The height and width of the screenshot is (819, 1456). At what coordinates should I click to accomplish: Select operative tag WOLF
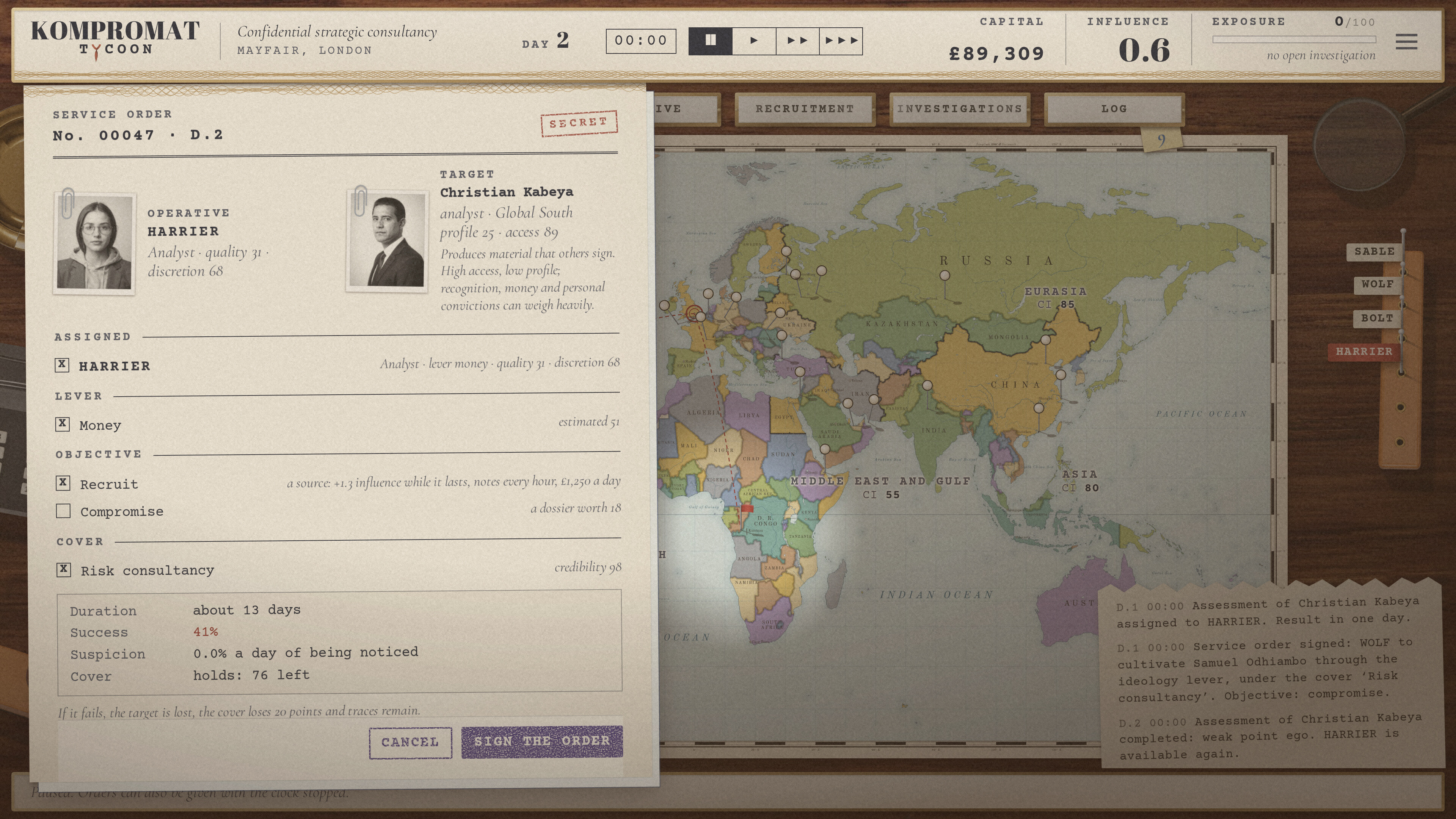(x=1378, y=284)
